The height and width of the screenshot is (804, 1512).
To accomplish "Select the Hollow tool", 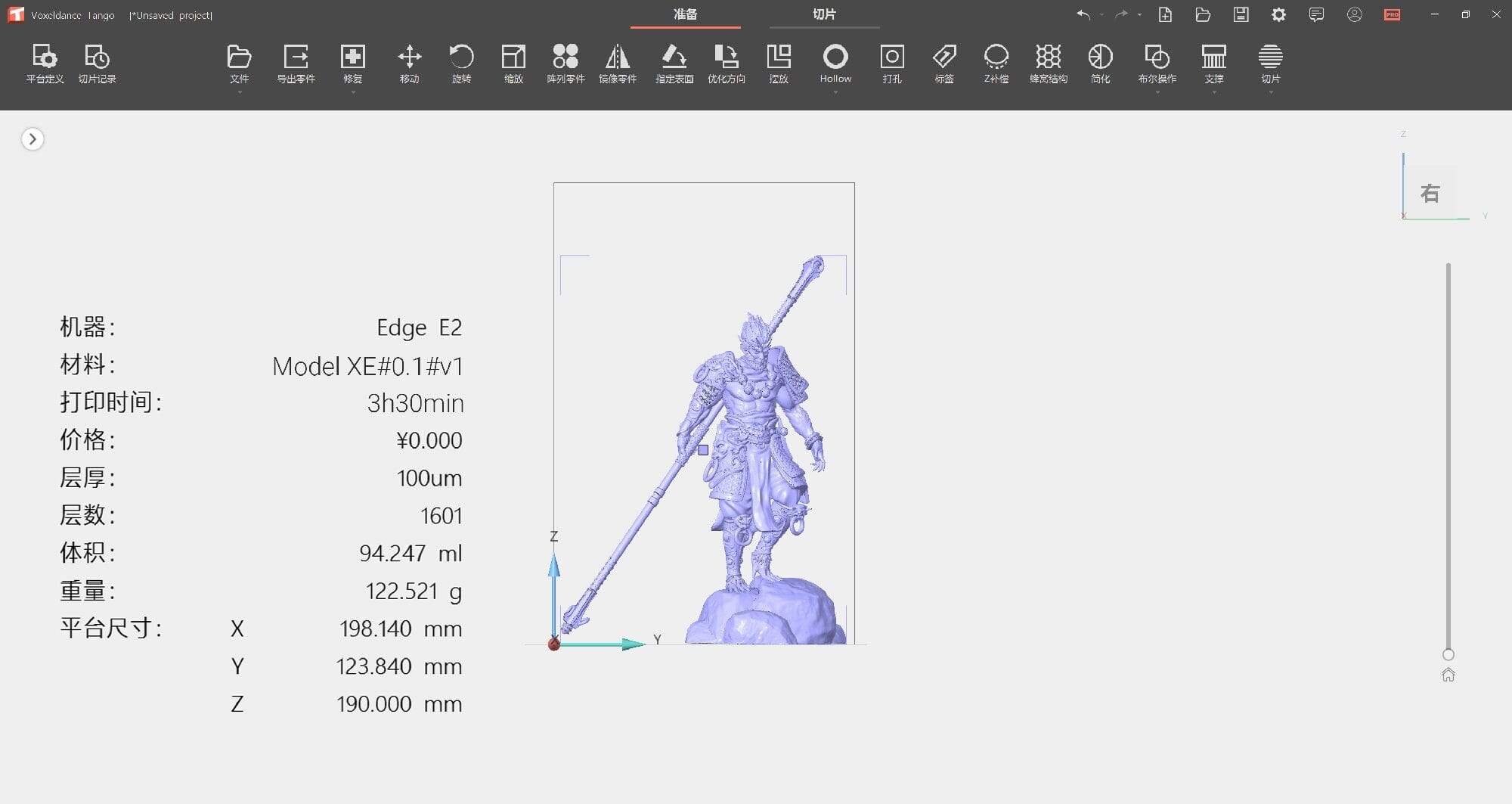I will pos(835,64).
